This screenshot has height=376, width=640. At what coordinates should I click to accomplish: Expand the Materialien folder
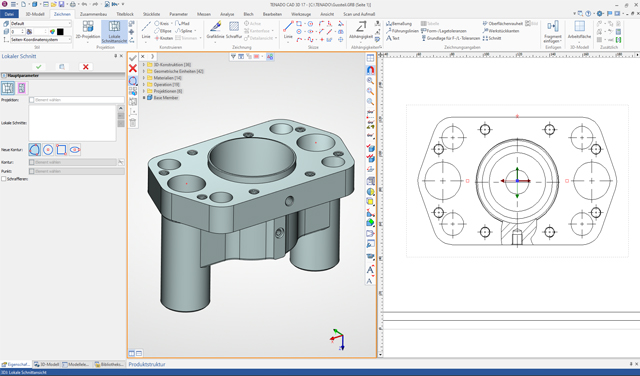click(144, 78)
